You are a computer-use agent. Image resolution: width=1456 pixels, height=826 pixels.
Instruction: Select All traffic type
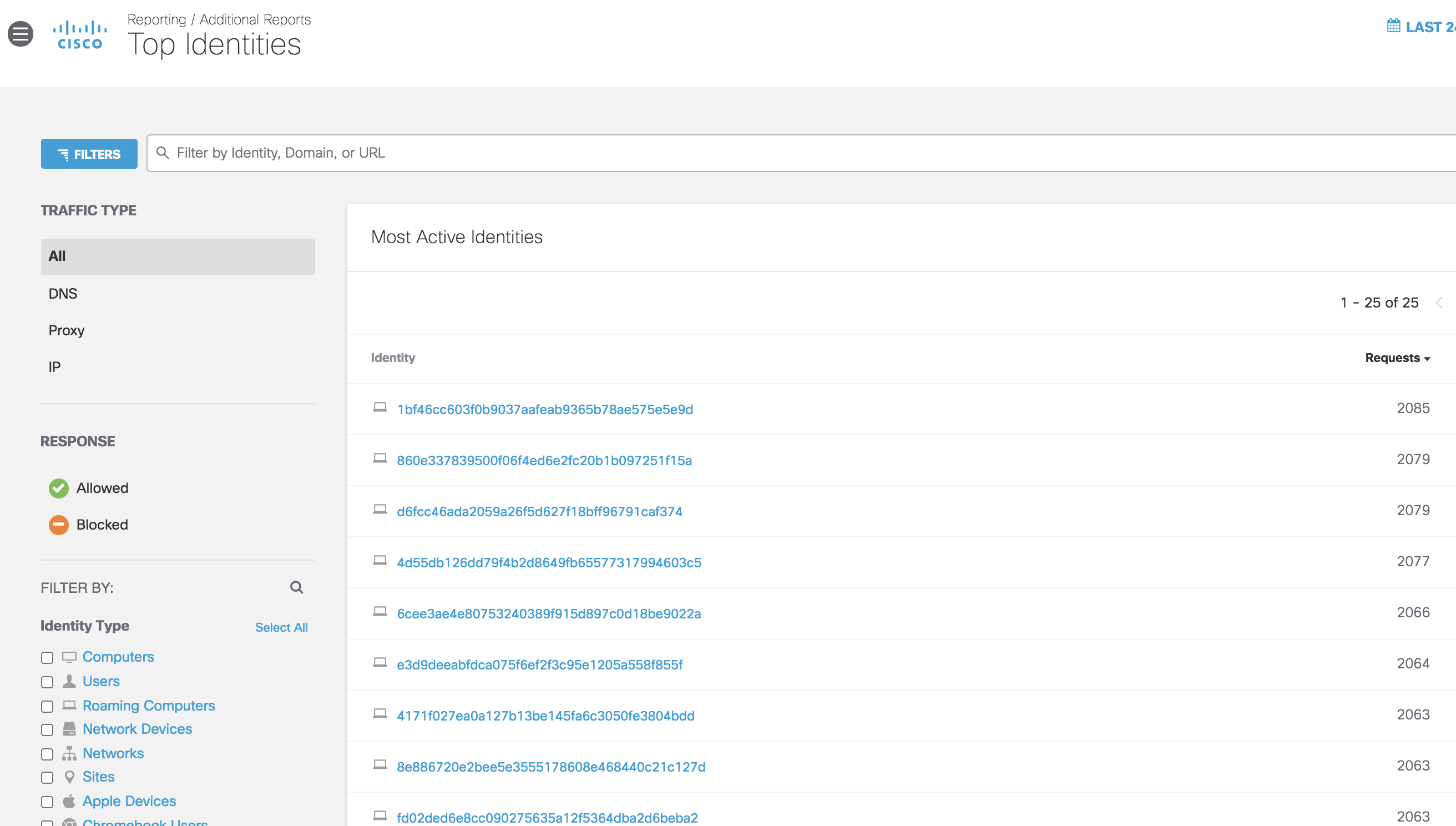[178, 256]
